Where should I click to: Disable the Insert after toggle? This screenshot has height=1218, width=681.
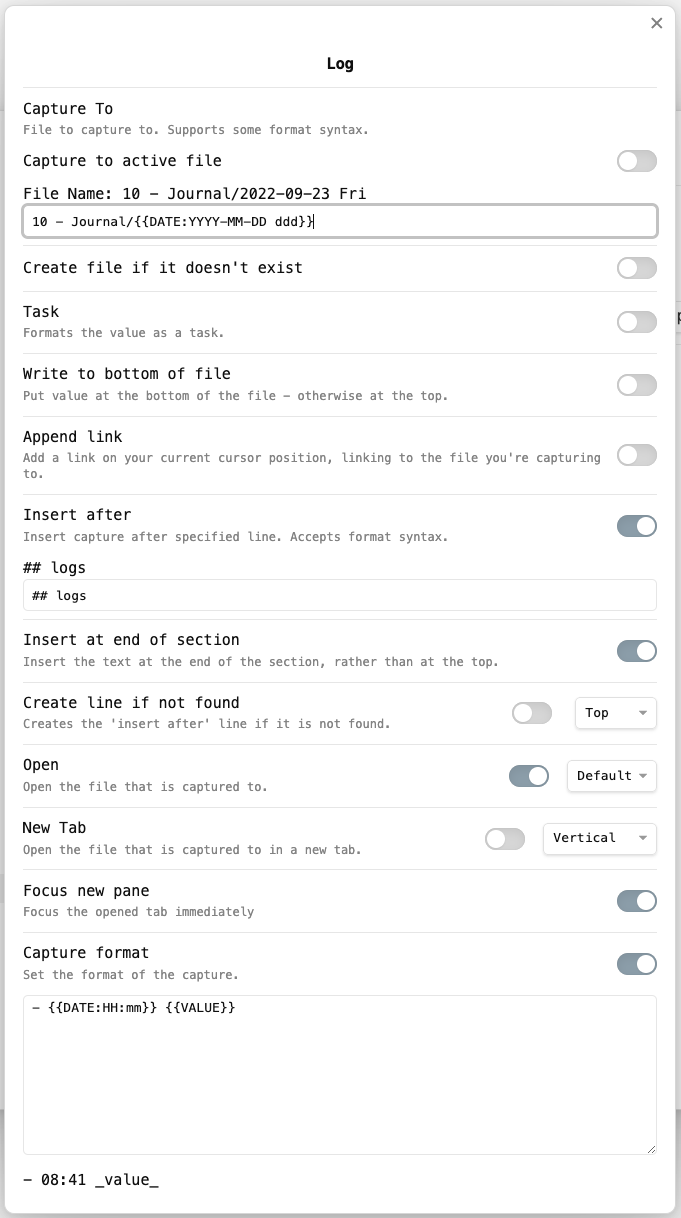[636, 525]
